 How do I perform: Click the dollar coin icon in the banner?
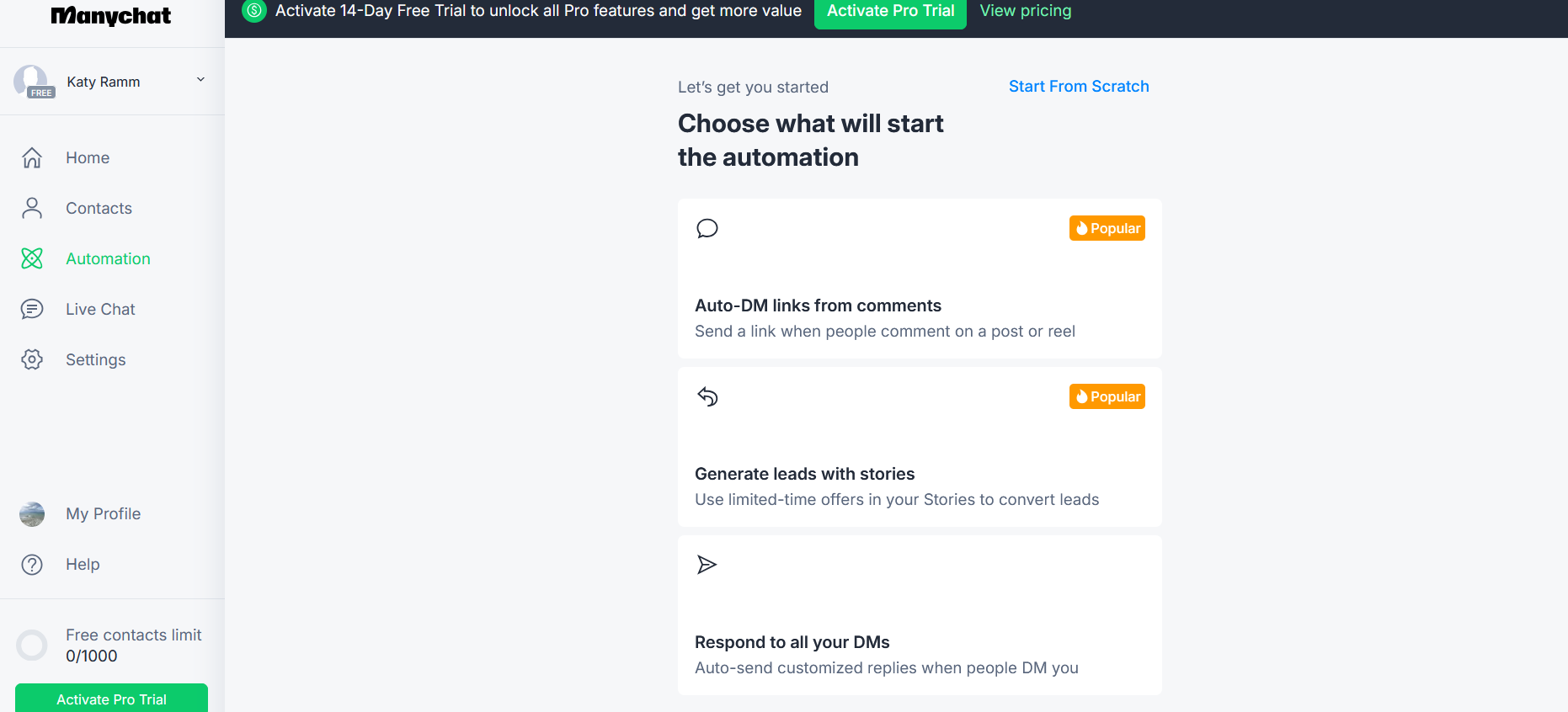click(254, 11)
